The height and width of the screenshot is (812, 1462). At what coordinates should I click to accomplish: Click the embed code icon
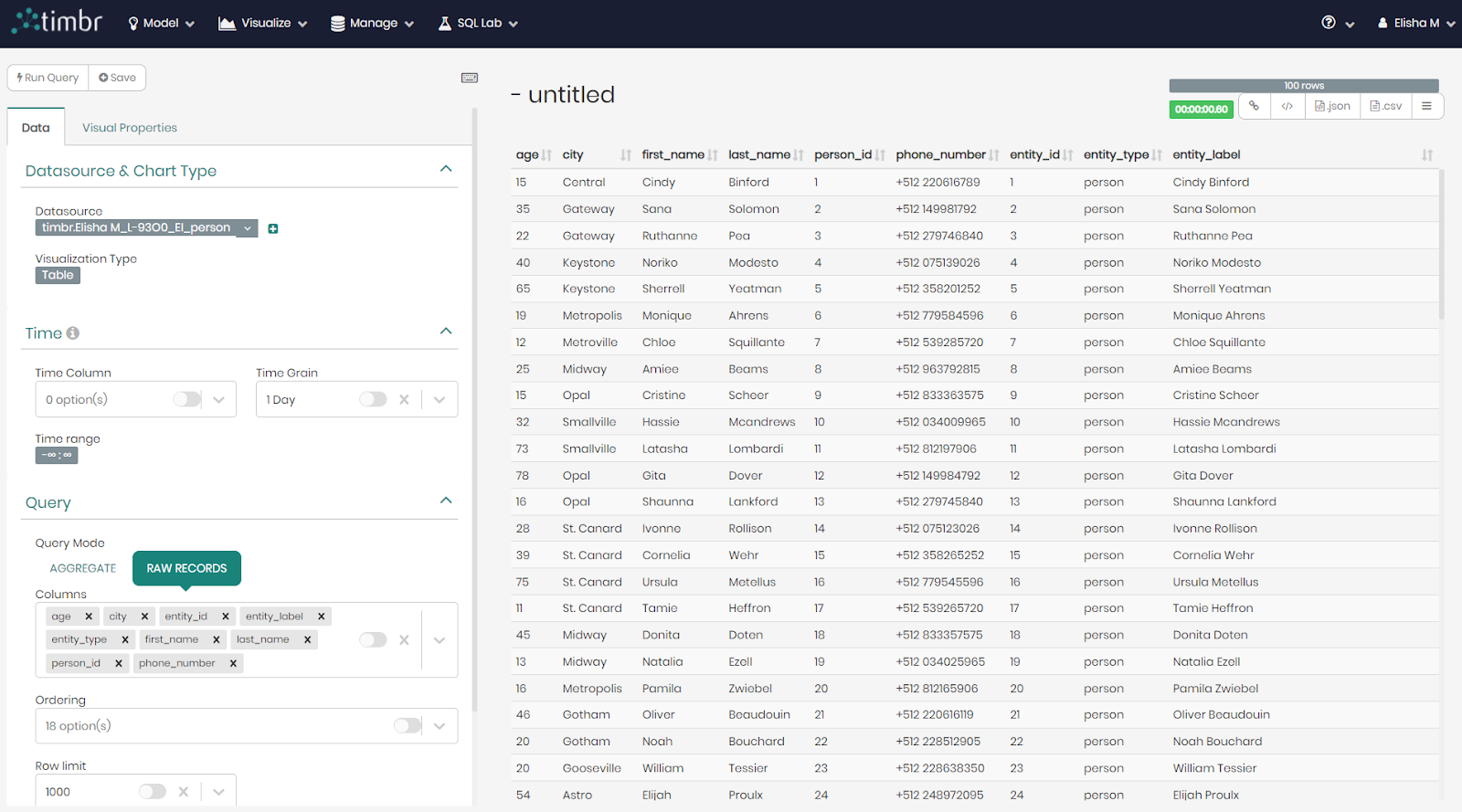[x=1287, y=106]
